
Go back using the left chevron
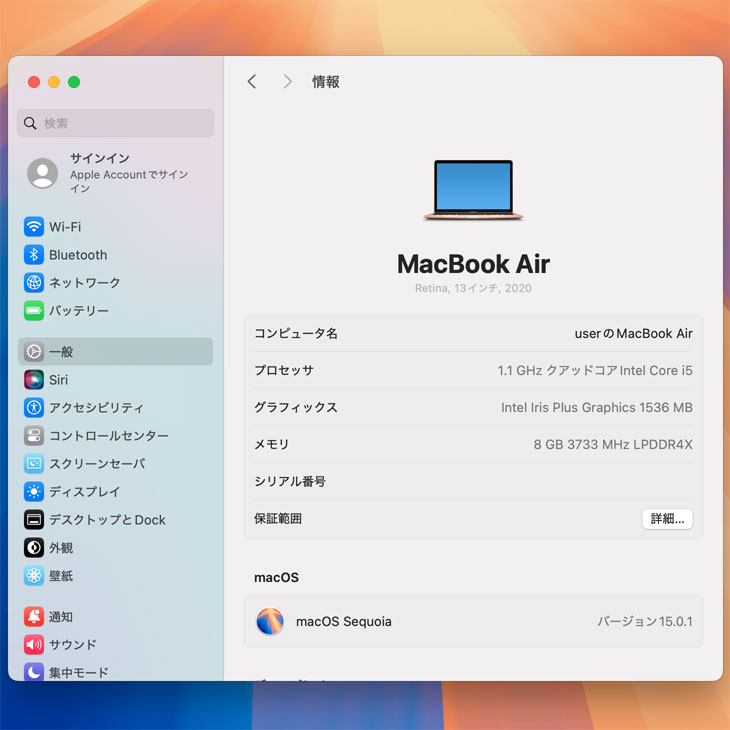coord(252,82)
